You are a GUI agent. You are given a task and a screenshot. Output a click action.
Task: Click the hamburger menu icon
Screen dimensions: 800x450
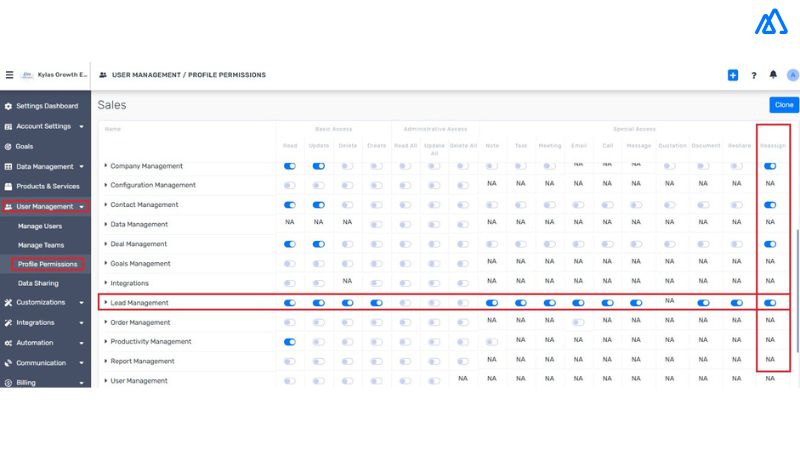coord(10,75)
